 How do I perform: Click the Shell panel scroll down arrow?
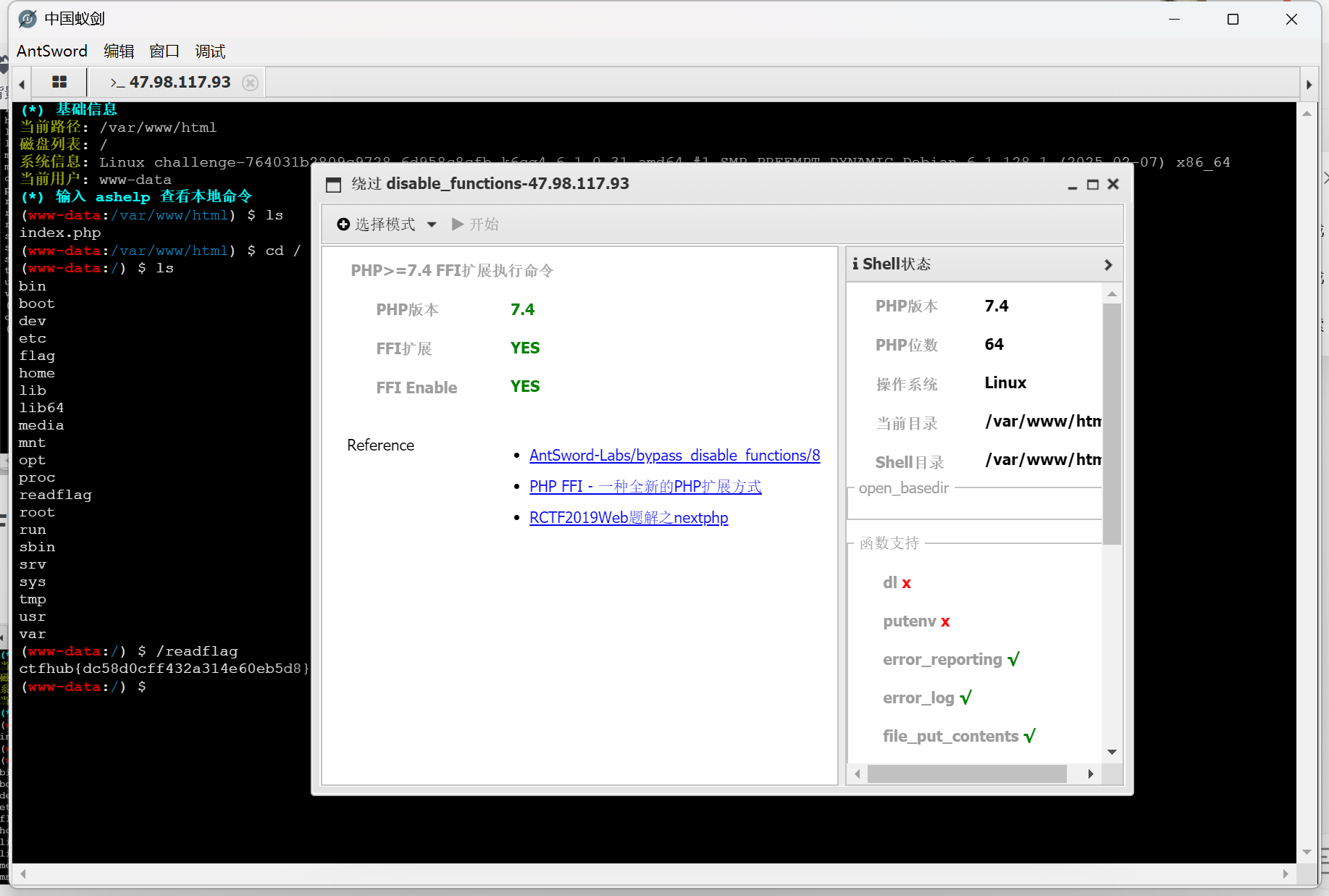point(1112,752)
